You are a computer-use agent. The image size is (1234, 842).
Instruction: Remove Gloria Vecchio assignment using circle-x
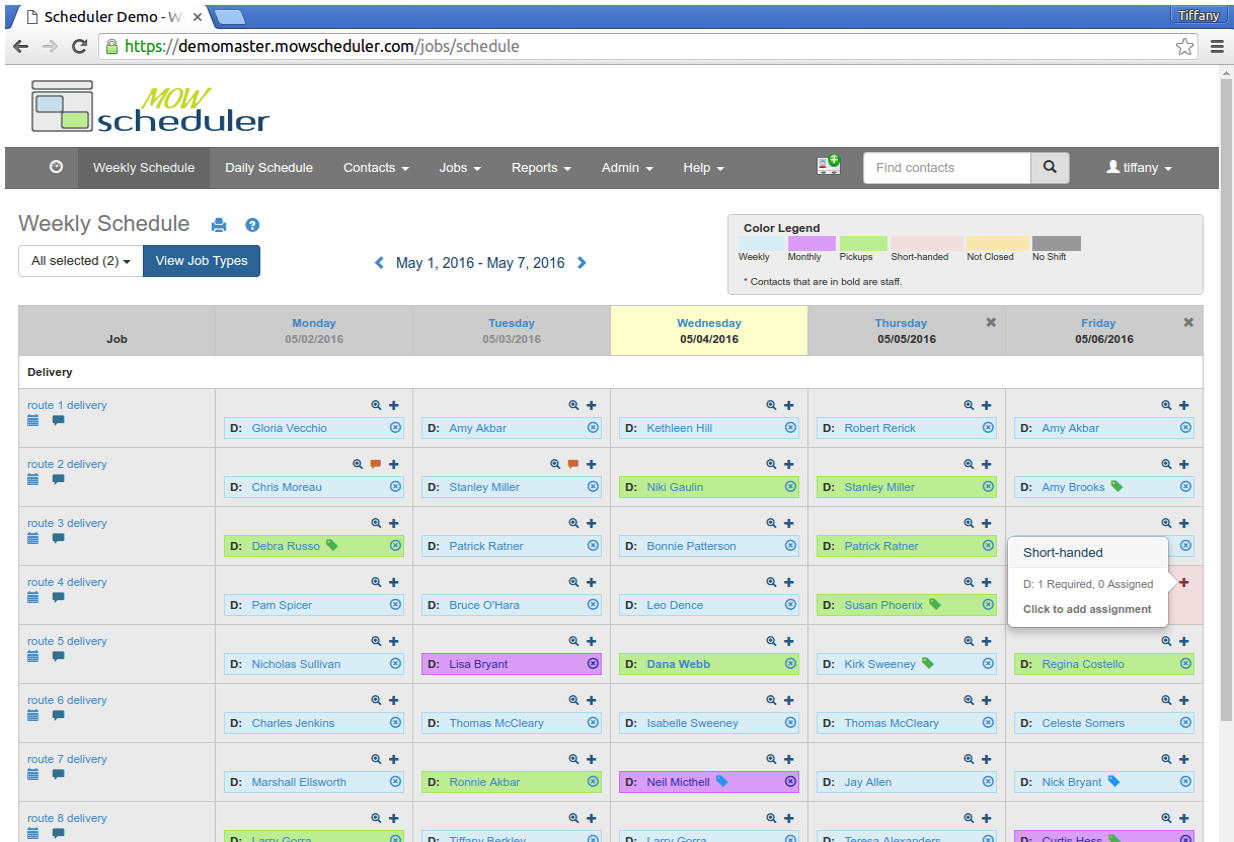click(x=395, y=428)
